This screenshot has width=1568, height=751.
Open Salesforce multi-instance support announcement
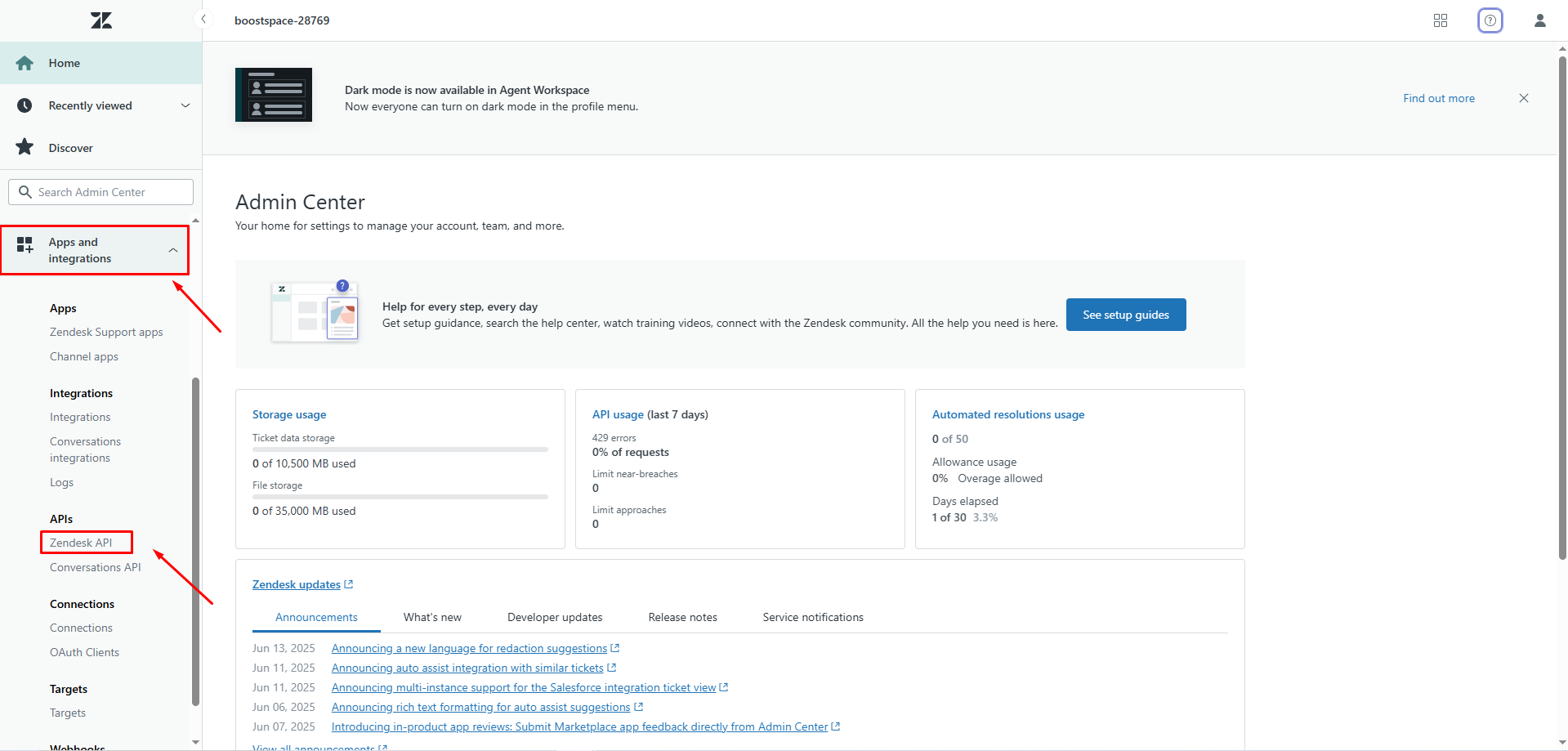point(524,687)
